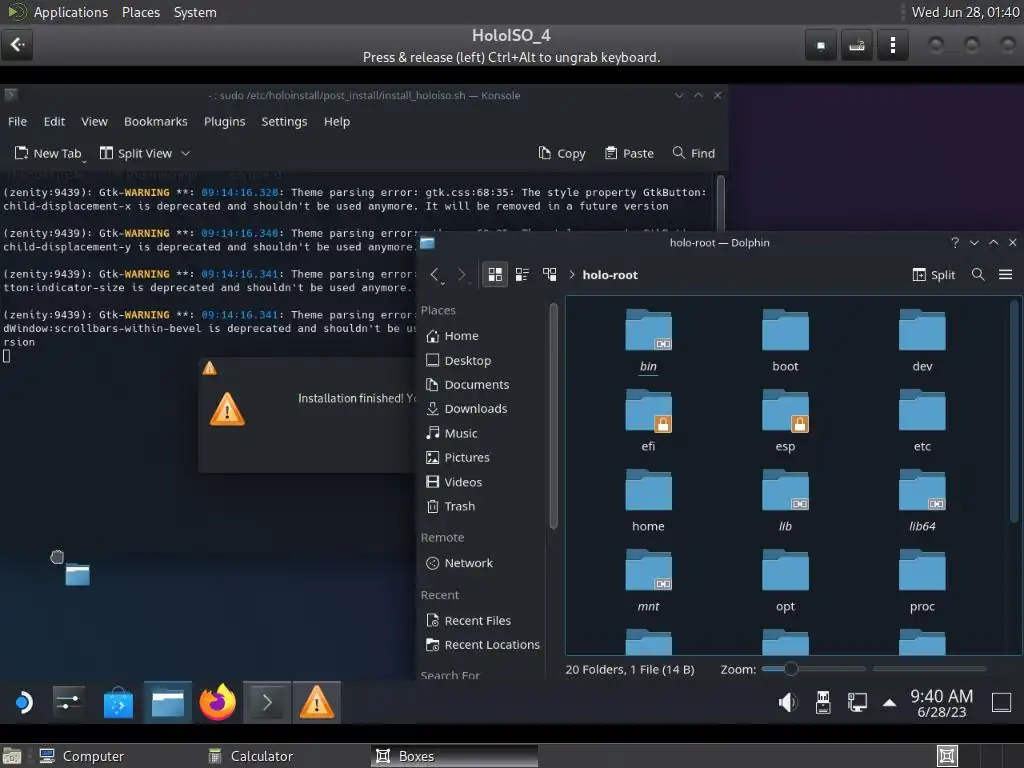Launch Firefox from the taskbar

pos(217,703)
